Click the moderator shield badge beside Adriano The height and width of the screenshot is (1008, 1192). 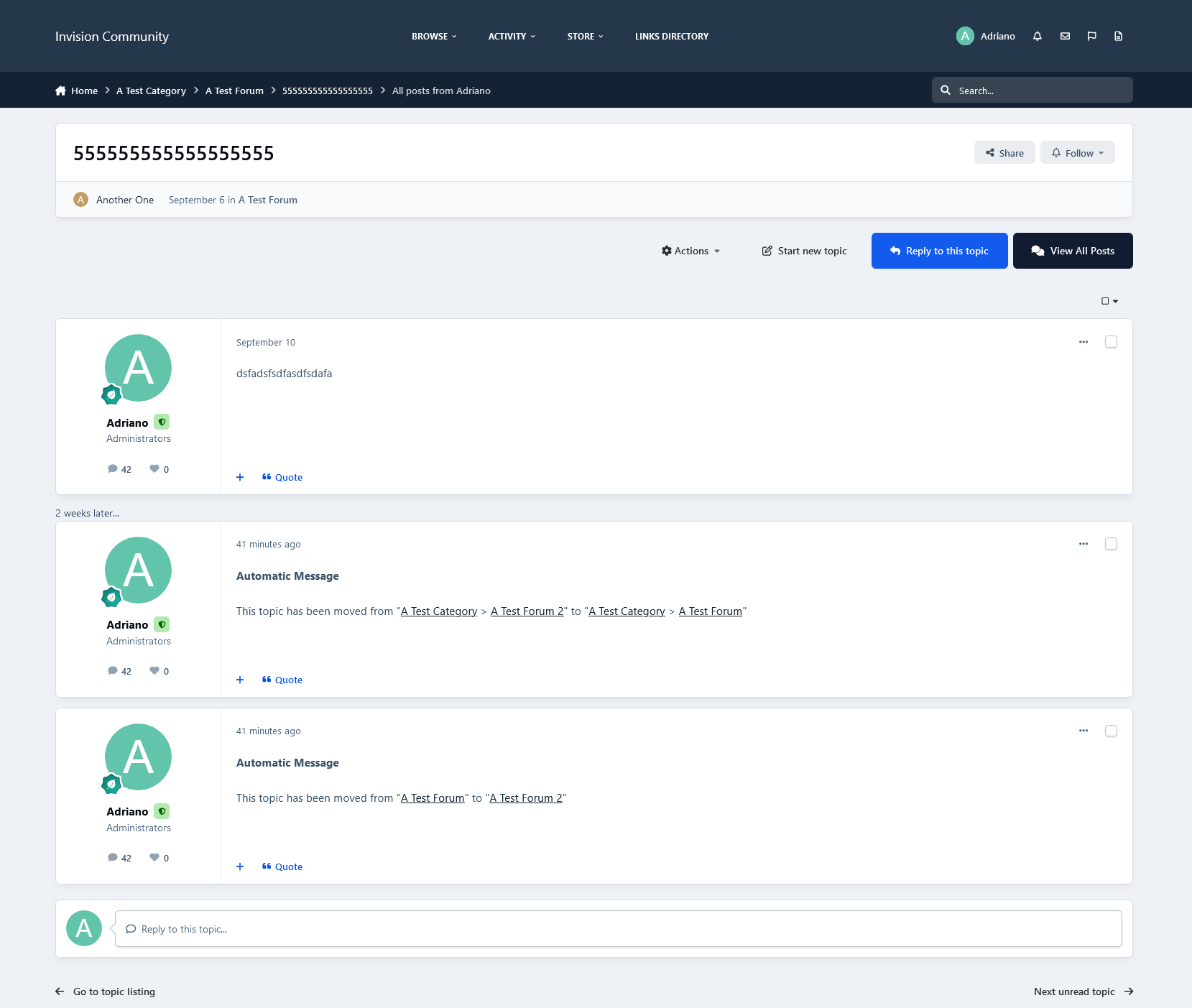(x=162, y=422)
